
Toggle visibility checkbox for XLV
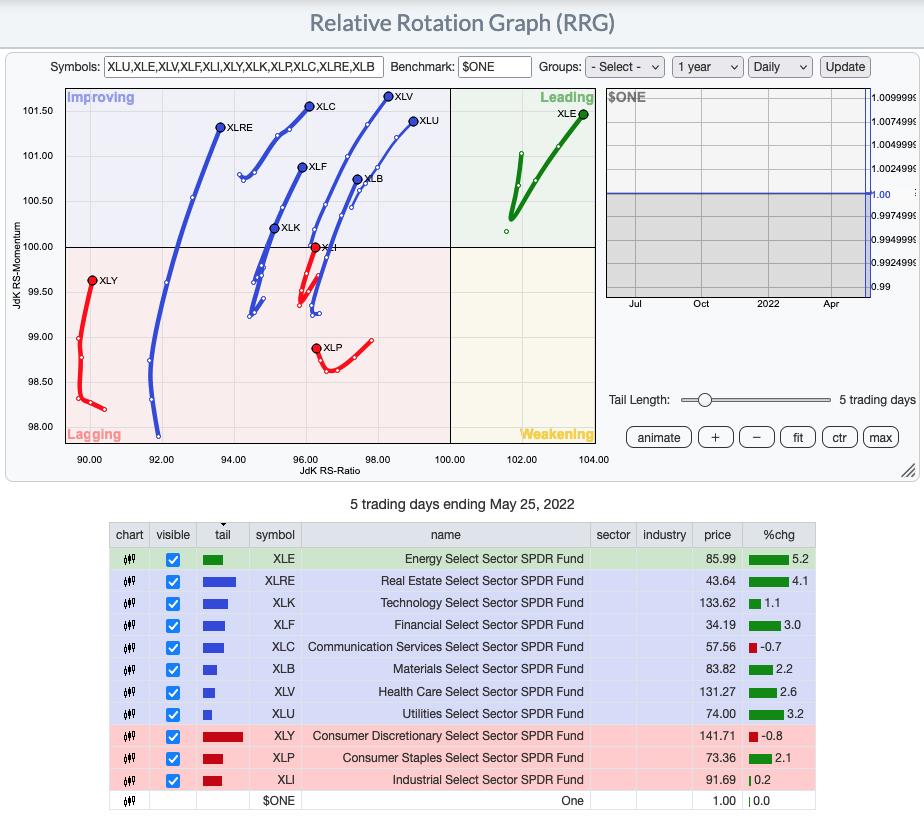point(173,692)
